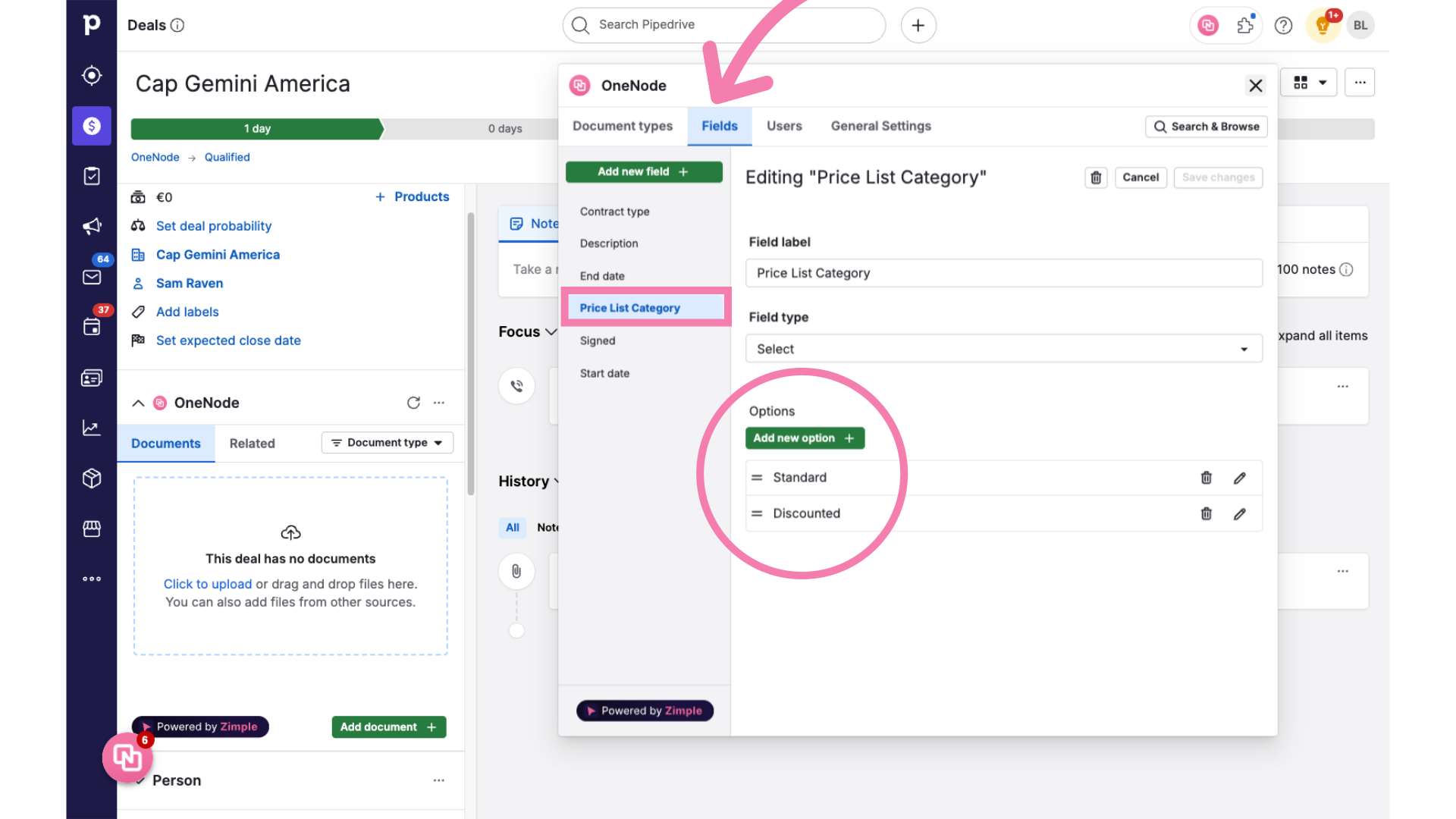Screen dimensions: 1456x819
Task: Refresh the OneNode panel
Action: pyautogui.click(x=413, y=403)
